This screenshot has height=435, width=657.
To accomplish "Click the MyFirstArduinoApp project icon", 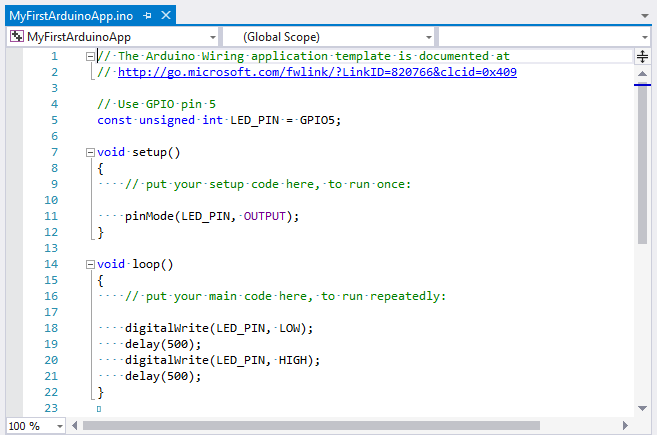I will point(17,36).
